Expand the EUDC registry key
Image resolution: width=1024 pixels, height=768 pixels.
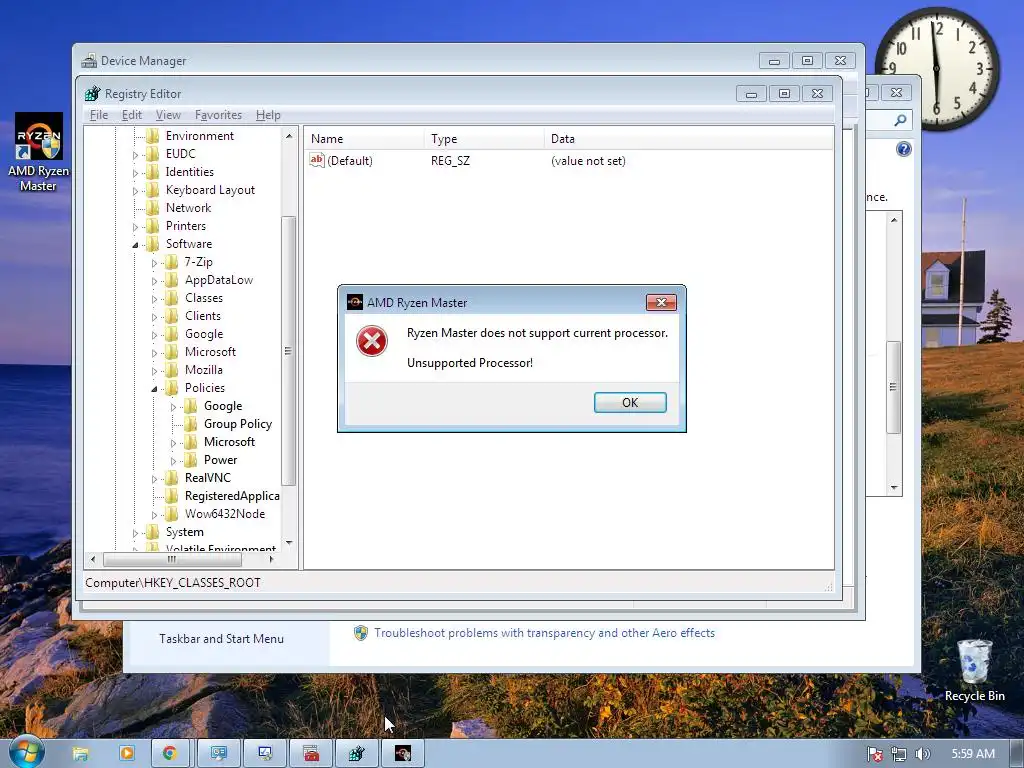135,155
